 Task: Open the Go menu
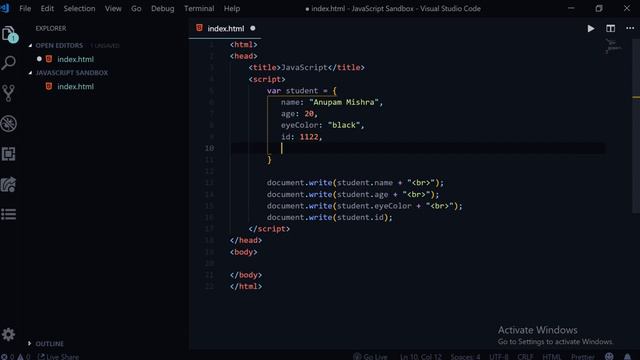pos(136,8)
